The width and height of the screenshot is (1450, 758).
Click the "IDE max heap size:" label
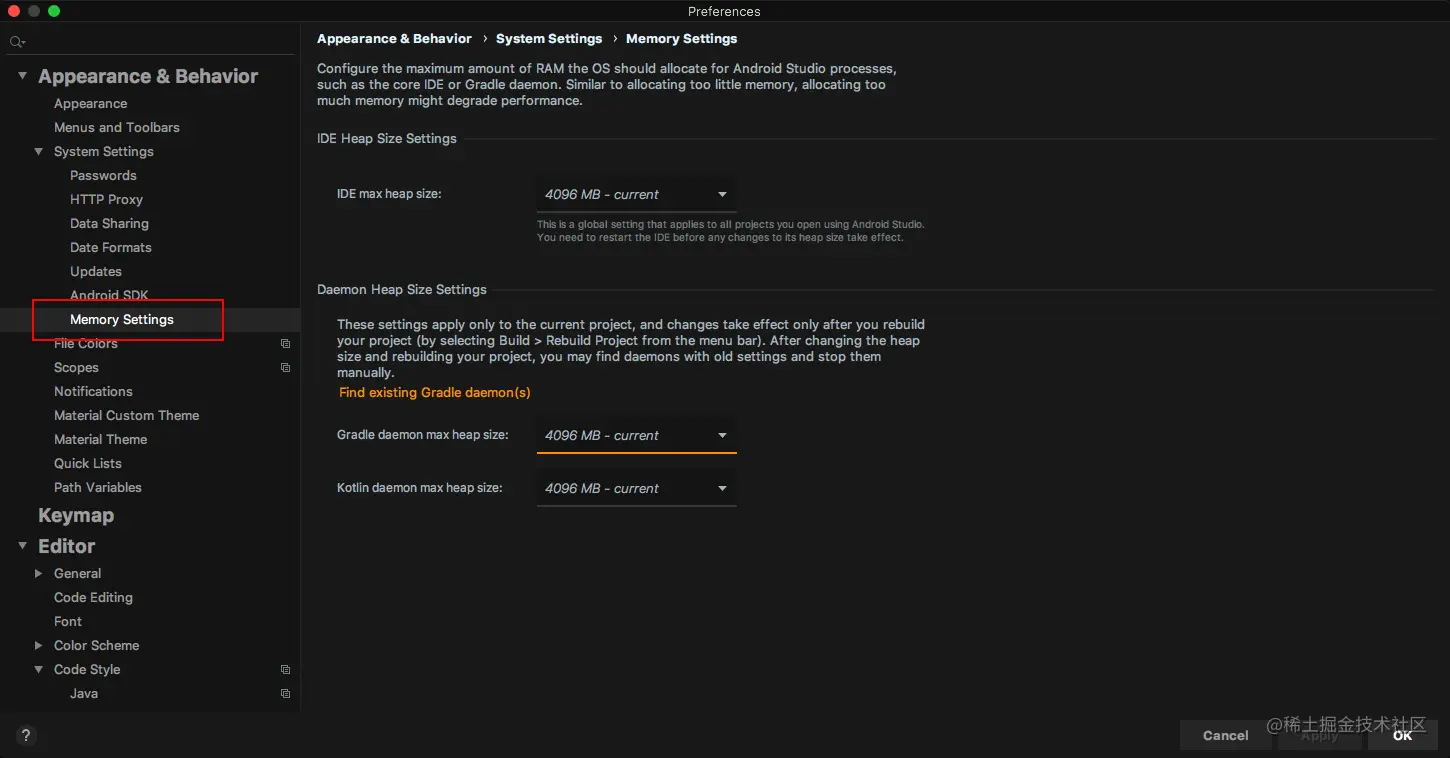pos(389,193)
